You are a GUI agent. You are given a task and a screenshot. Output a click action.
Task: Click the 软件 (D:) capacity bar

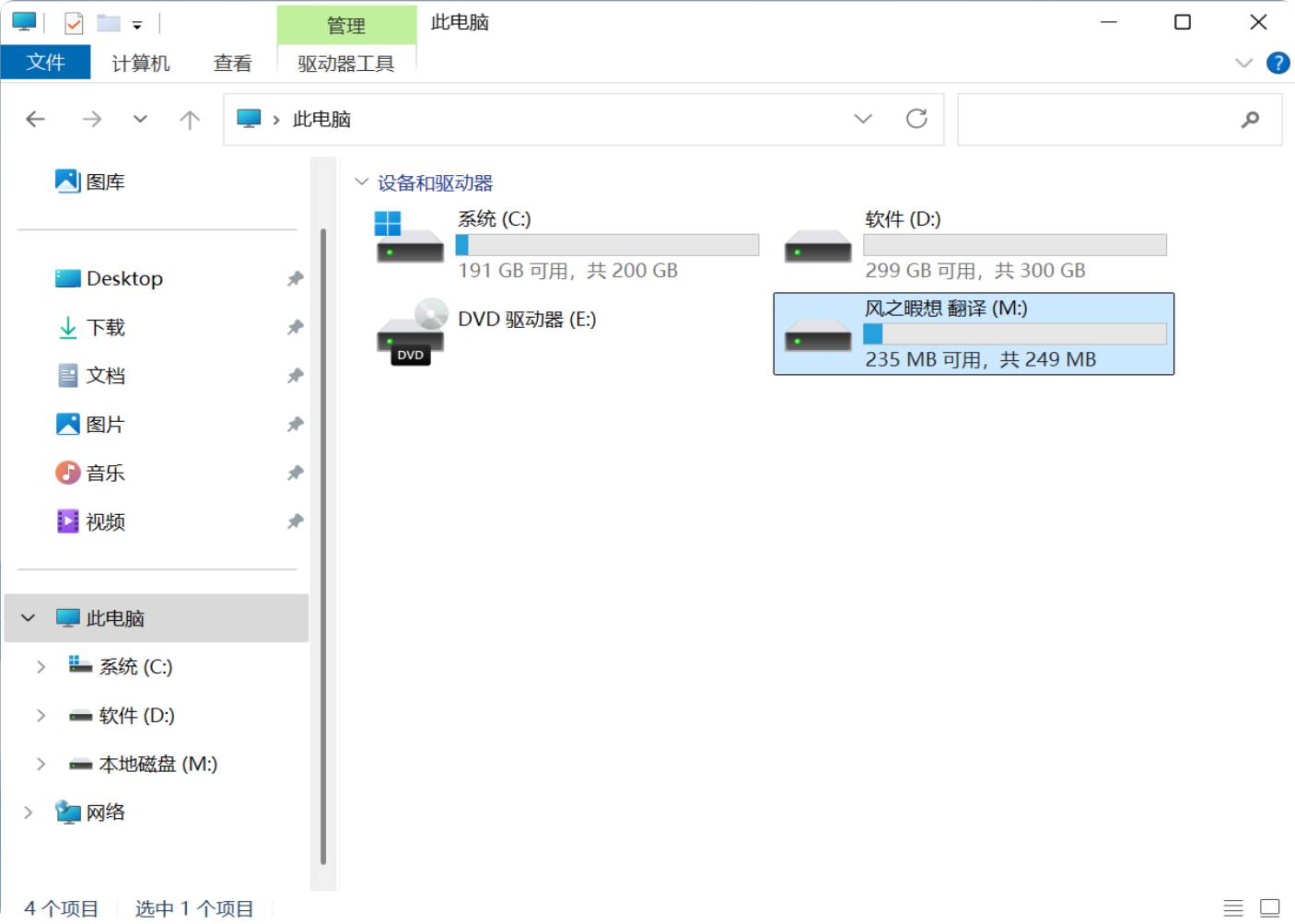[x=1014, y=245]
